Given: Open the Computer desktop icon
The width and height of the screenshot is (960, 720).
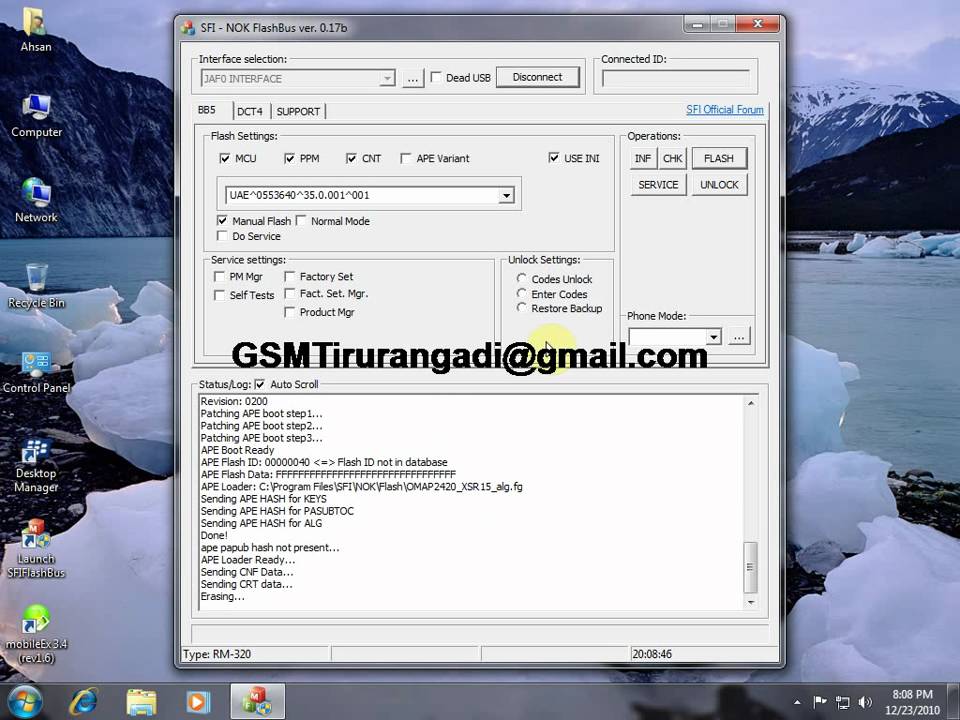Looking at the screenshot, I should 36,115.
